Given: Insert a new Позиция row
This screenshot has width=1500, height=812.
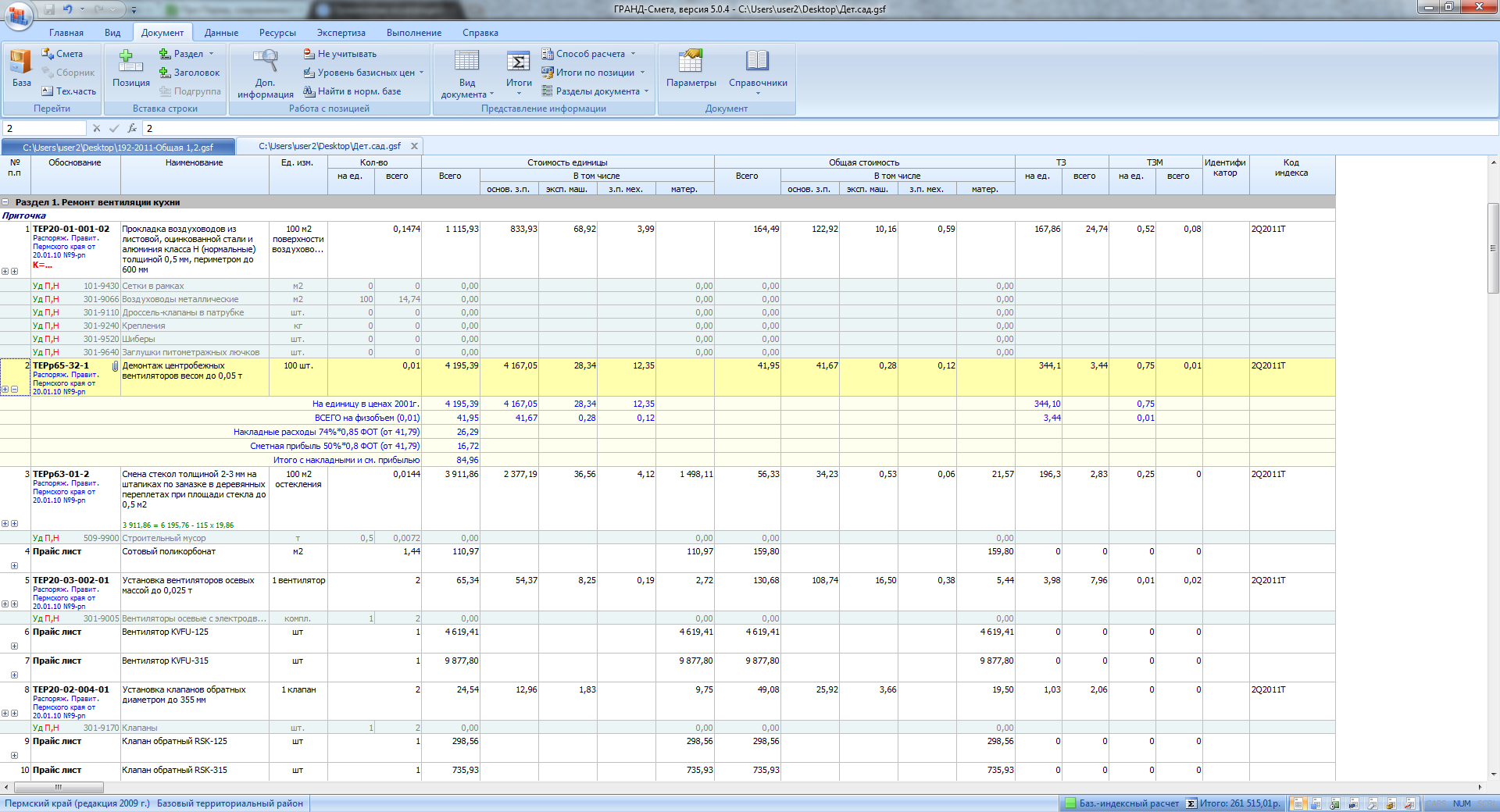Looking at the screenshot, I should (x=130, y=68).
